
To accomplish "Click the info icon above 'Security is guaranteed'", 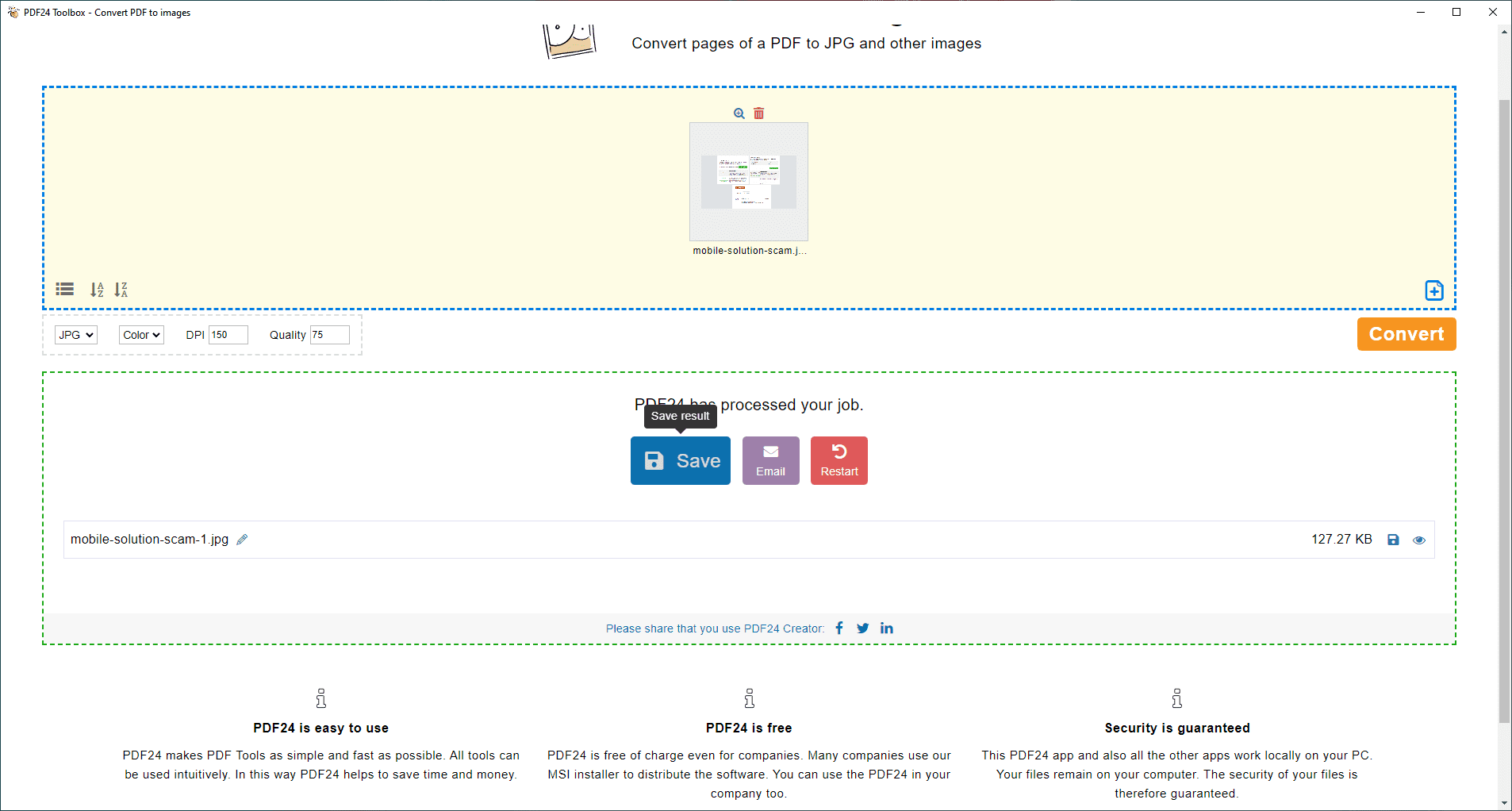I will pyautogui.click(x=1177, y=698).
